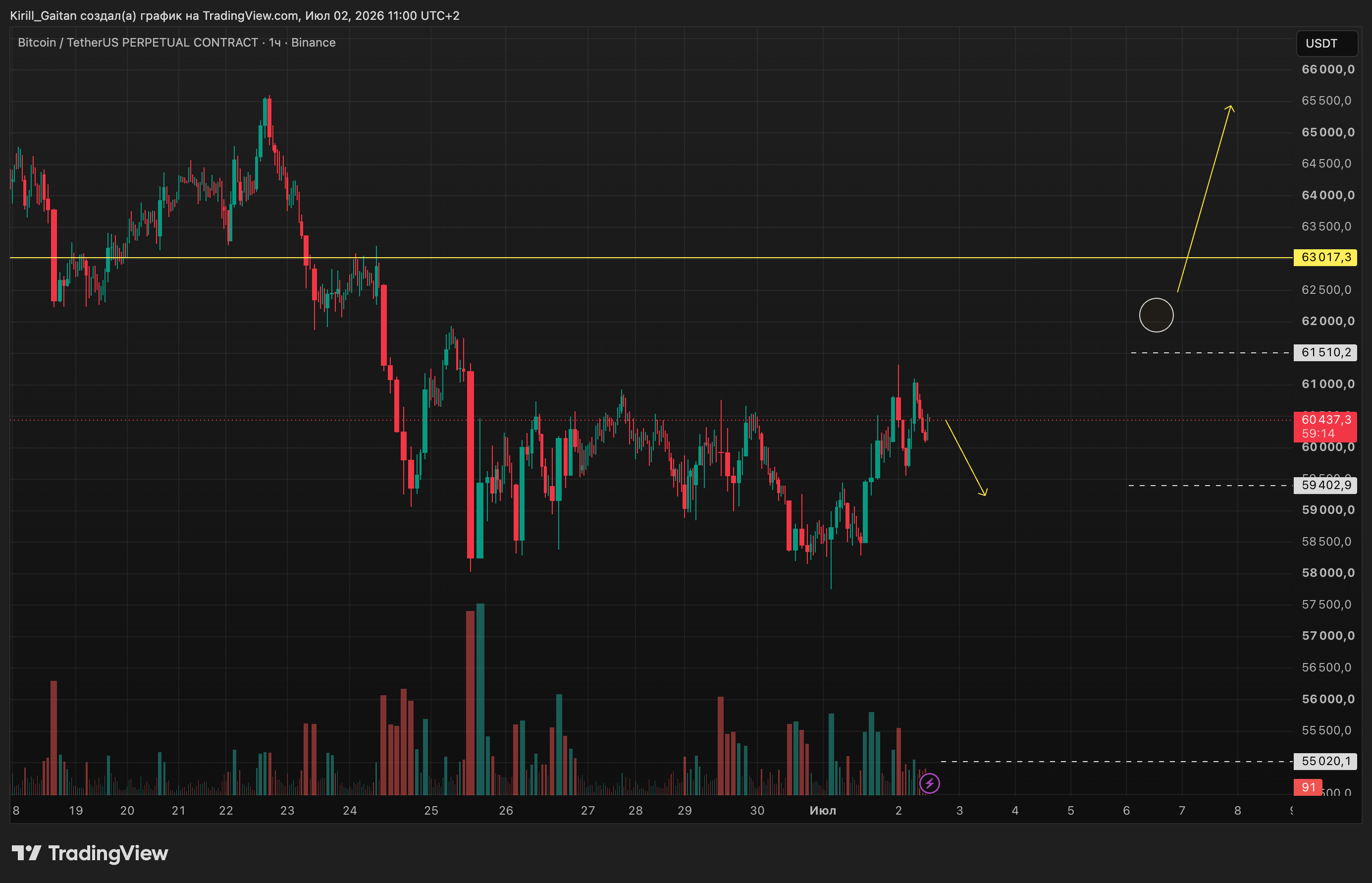Click the 66 000,0 price axis label
The image size is (1372, 883).
pyautogui.click(x=1328, y=69)
